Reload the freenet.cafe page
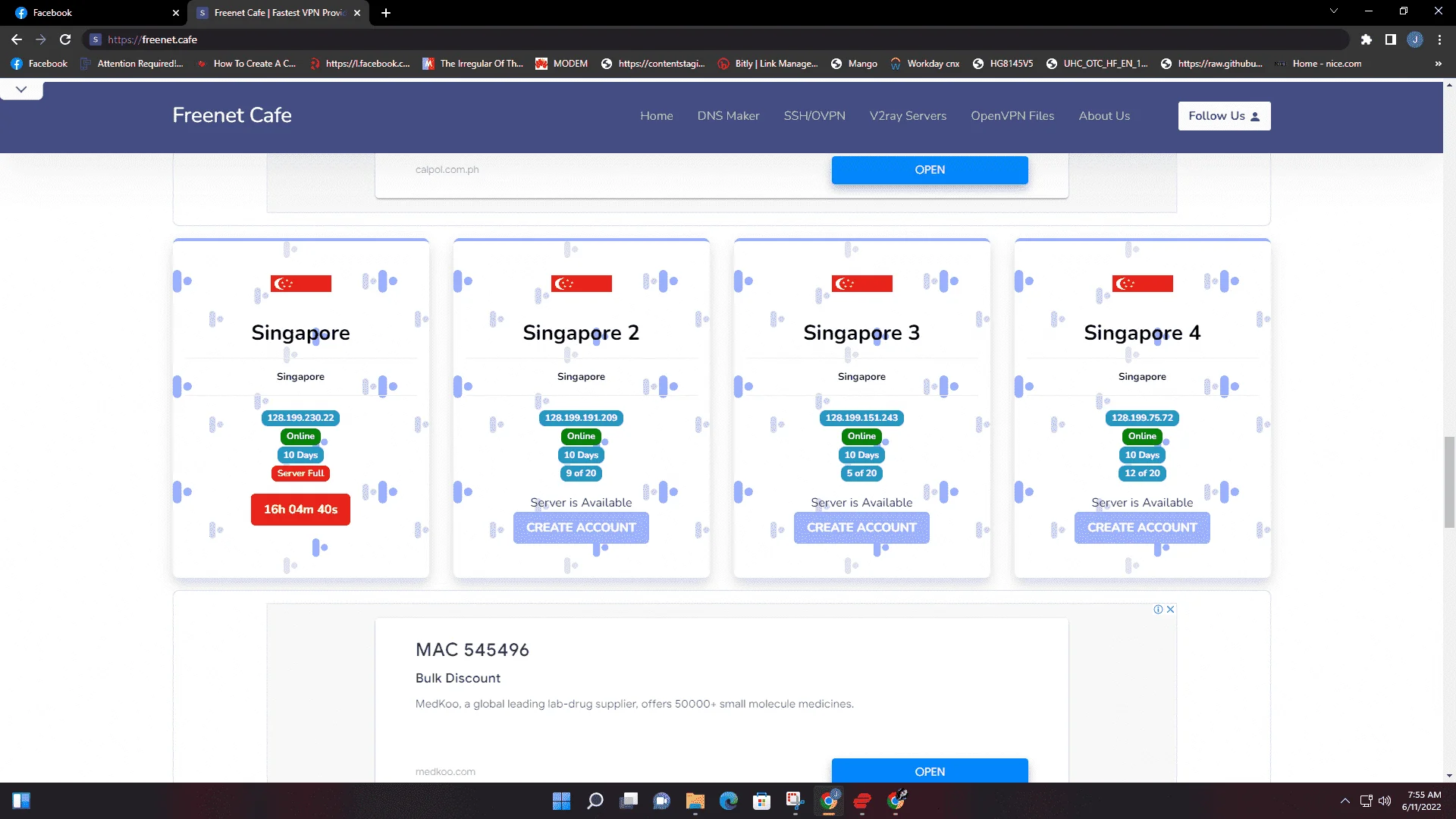Viewport: 1456px width, 819px height. (65, 39)
